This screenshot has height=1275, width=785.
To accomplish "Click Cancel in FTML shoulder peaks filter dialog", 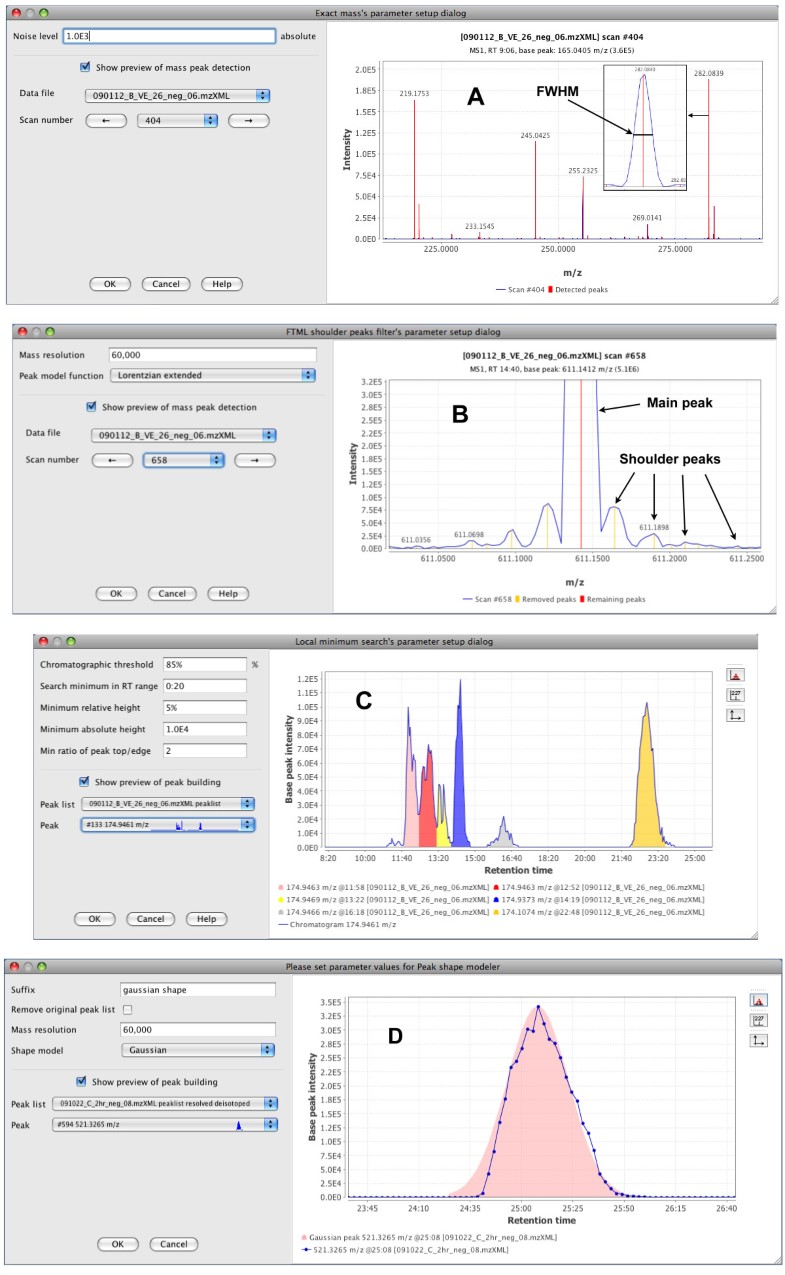I will [x=172, y=593].
